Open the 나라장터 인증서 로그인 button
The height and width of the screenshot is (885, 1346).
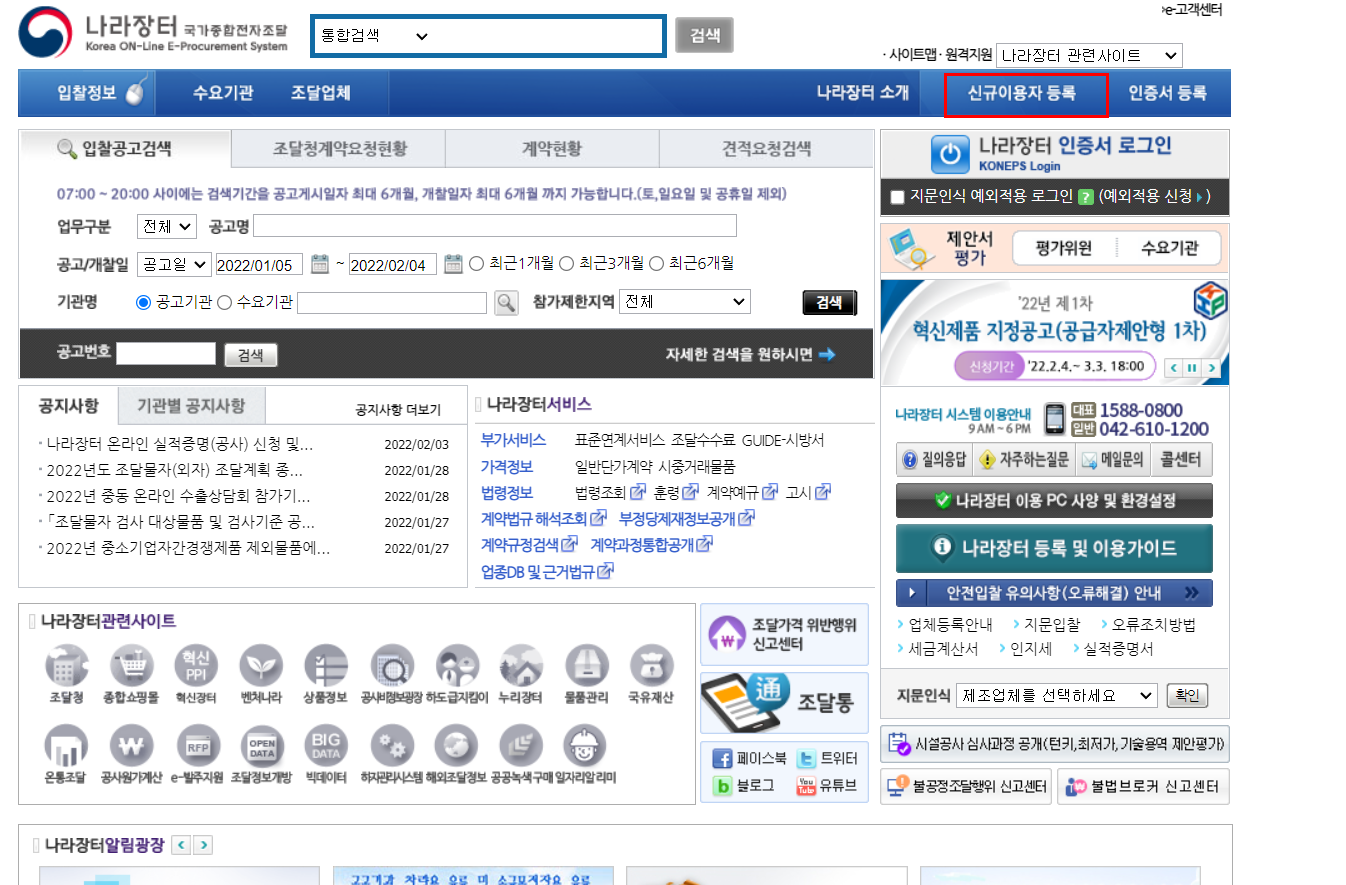pyautogui.click(x=1054, y=152)
